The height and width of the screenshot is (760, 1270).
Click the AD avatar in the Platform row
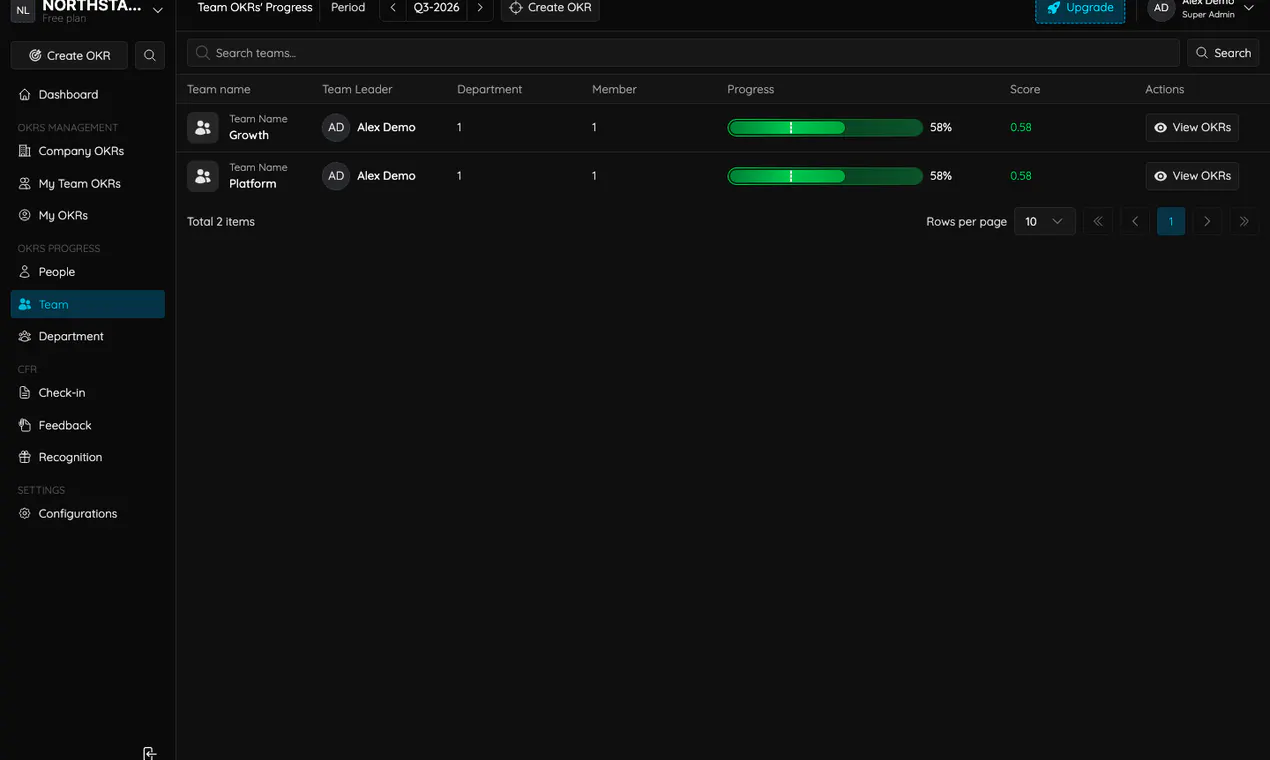pyautogui.click(x=336, y=176)
